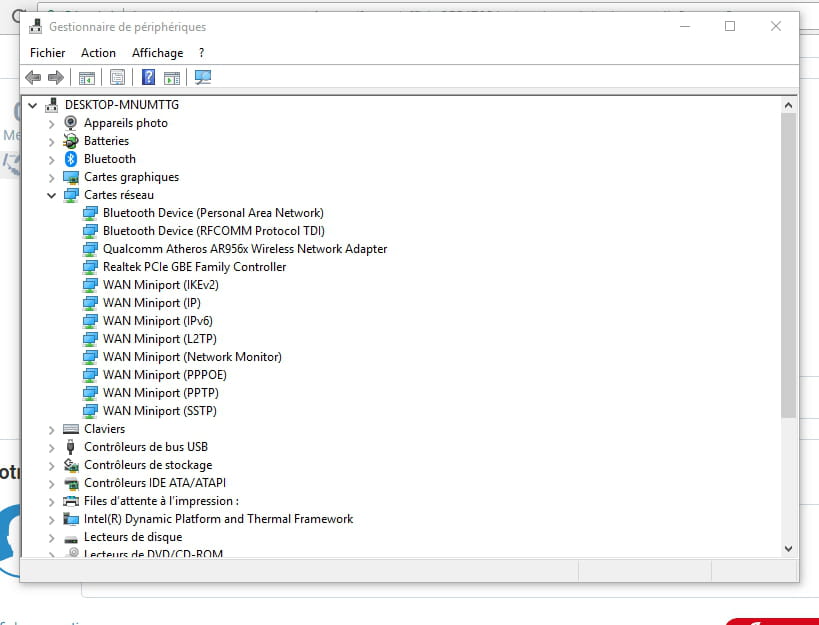Image resolution: width=819 pixels, height=625 pixels.
Task: Collapse the DESKTOP-MNUMTTG root node
Action: coord(32,105)
